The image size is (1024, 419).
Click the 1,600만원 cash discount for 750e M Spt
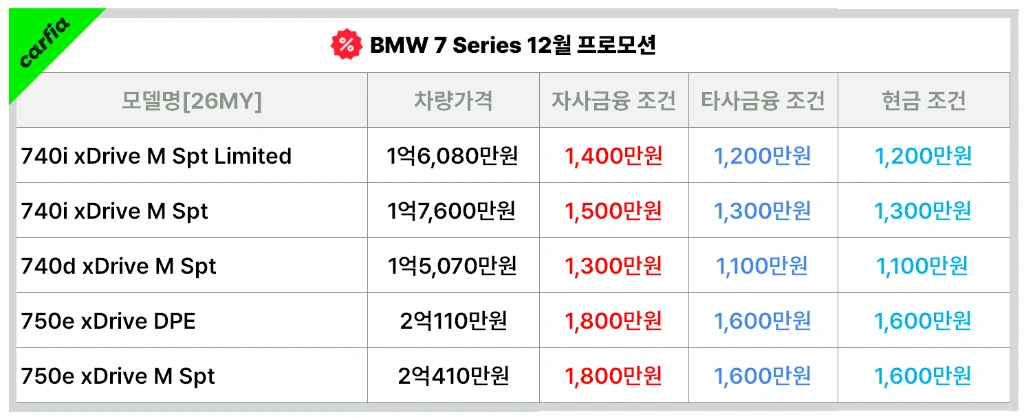pos(923,376)
